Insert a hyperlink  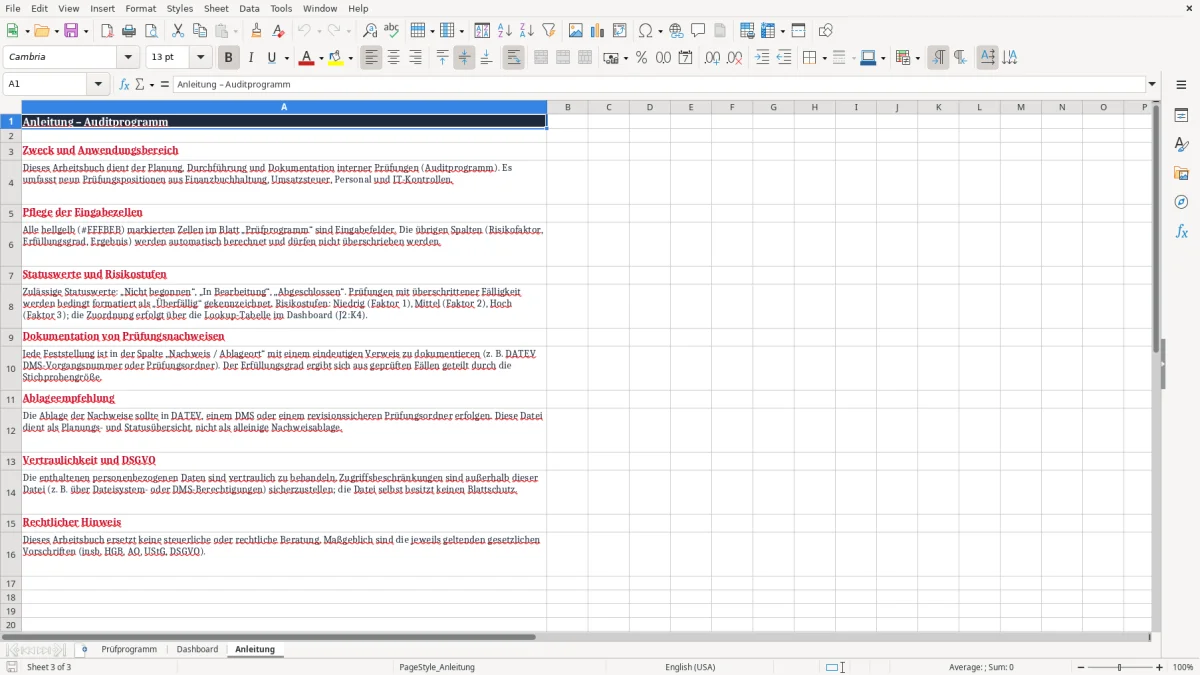point(676,31)
